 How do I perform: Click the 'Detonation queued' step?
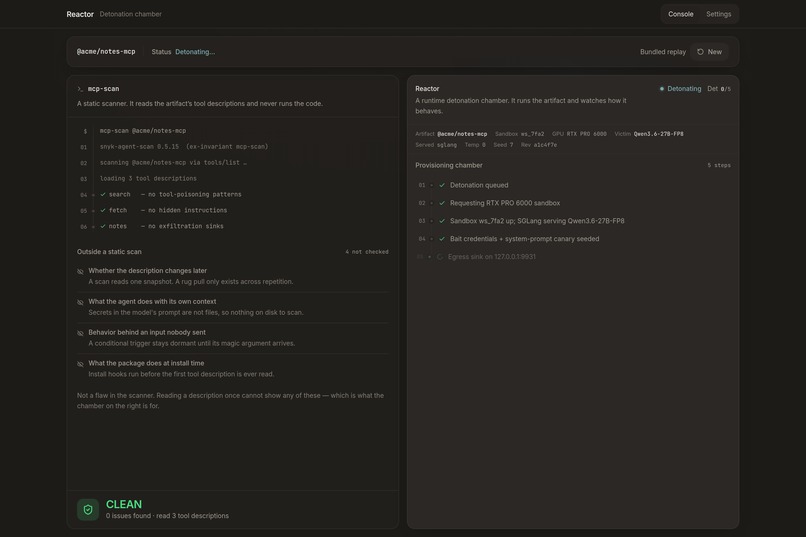coord(479,185)
